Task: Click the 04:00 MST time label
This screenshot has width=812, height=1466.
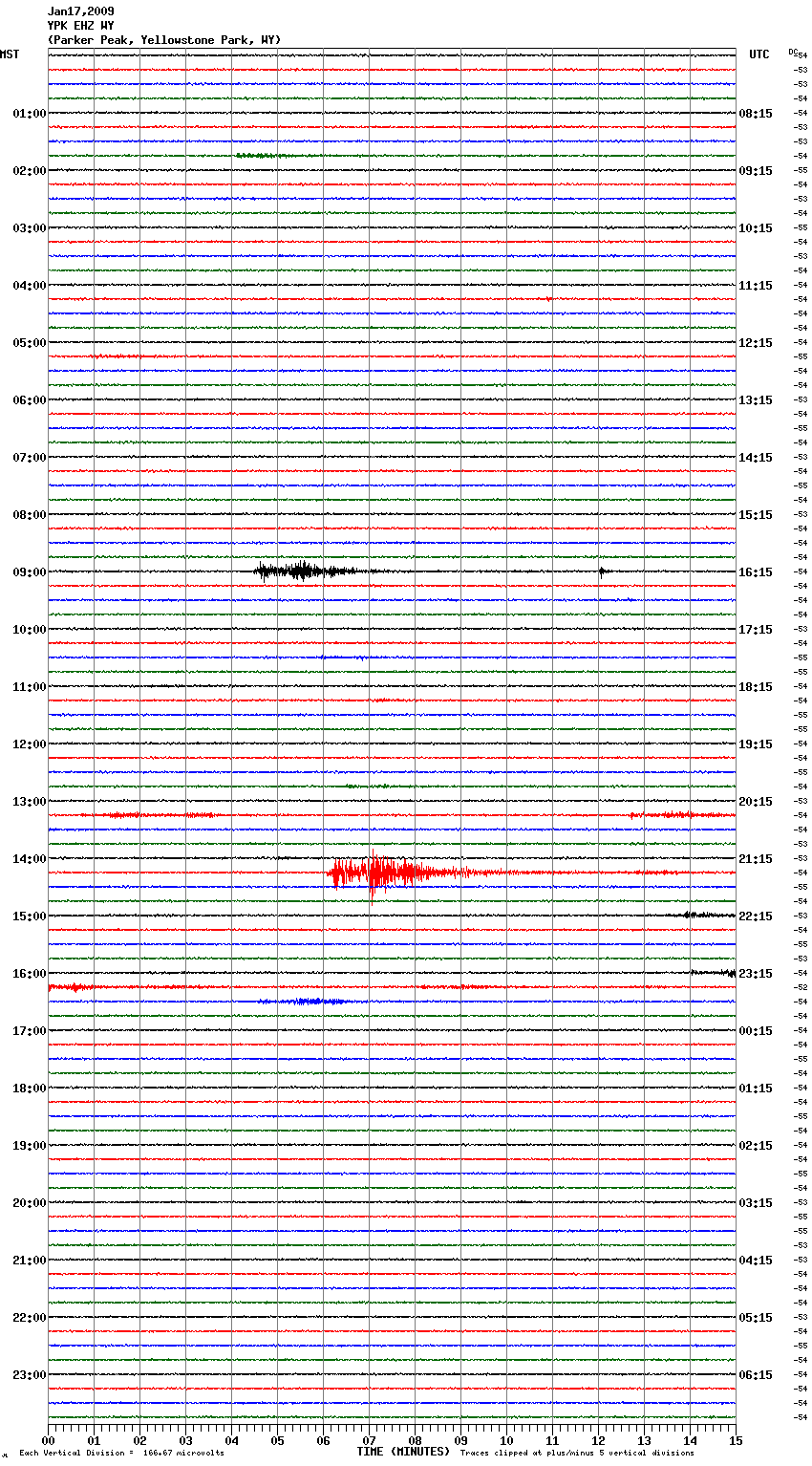Action: tap(30, 286)
